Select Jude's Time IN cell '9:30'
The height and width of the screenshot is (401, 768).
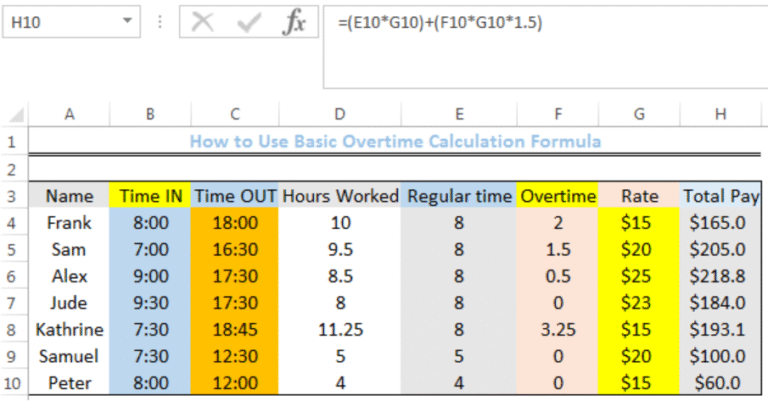pos(150,303)
